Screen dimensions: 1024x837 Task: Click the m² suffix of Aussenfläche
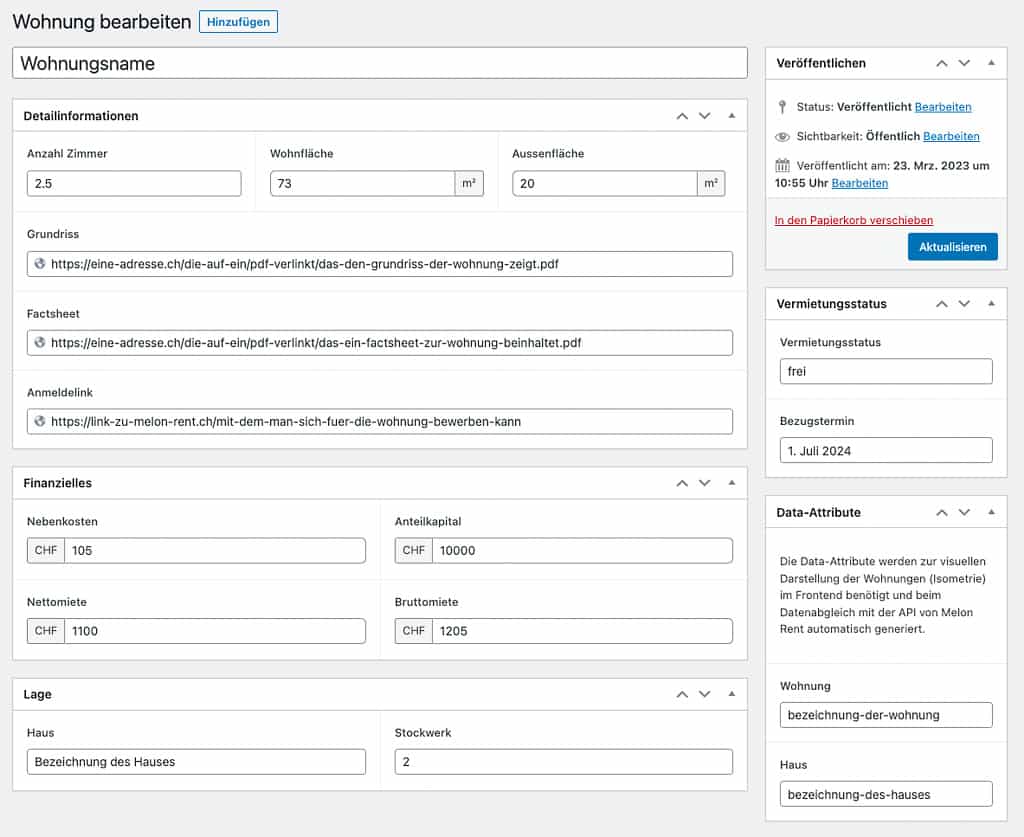(711, 183)
